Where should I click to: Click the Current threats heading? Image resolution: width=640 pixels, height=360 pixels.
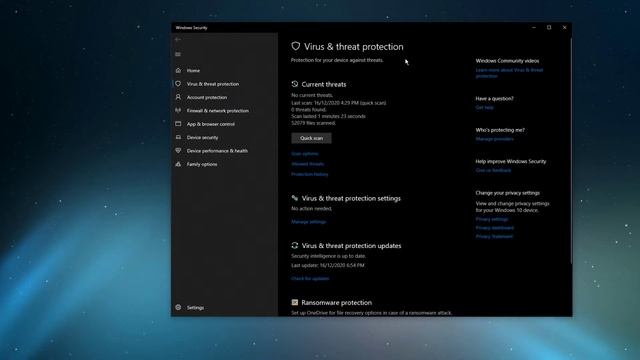(324, 84)
